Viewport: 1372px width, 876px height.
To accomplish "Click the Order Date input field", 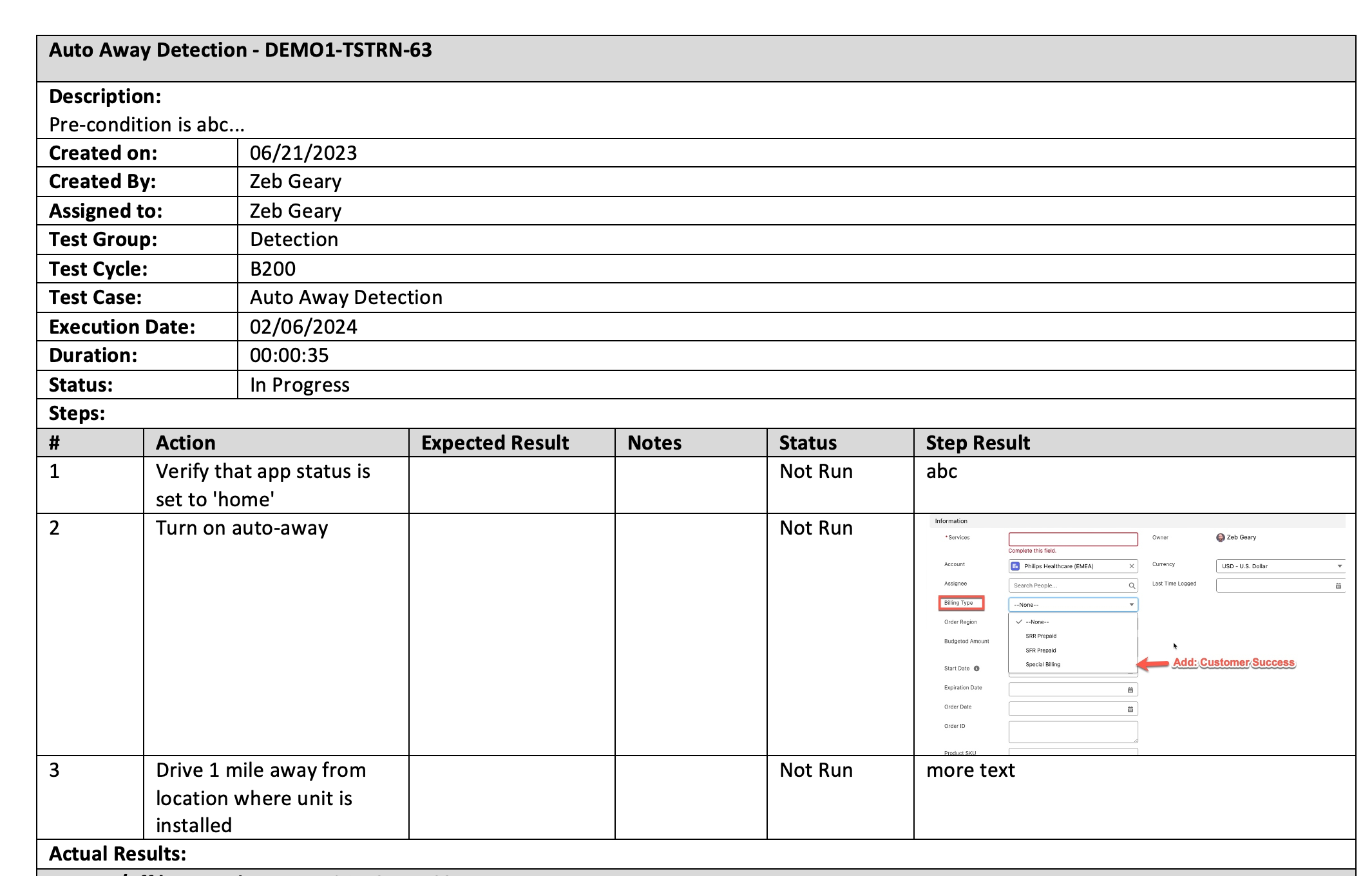I will pyautogui.click(x=1073, y=709).
